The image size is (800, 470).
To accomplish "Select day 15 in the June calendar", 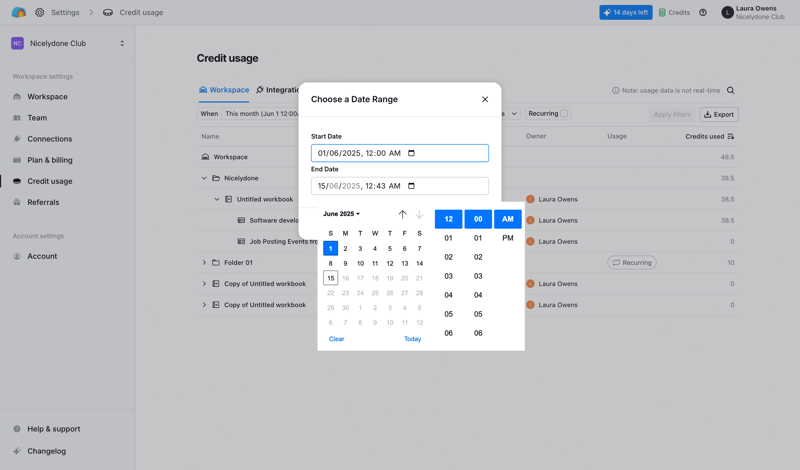I will [x=331, y=278].
